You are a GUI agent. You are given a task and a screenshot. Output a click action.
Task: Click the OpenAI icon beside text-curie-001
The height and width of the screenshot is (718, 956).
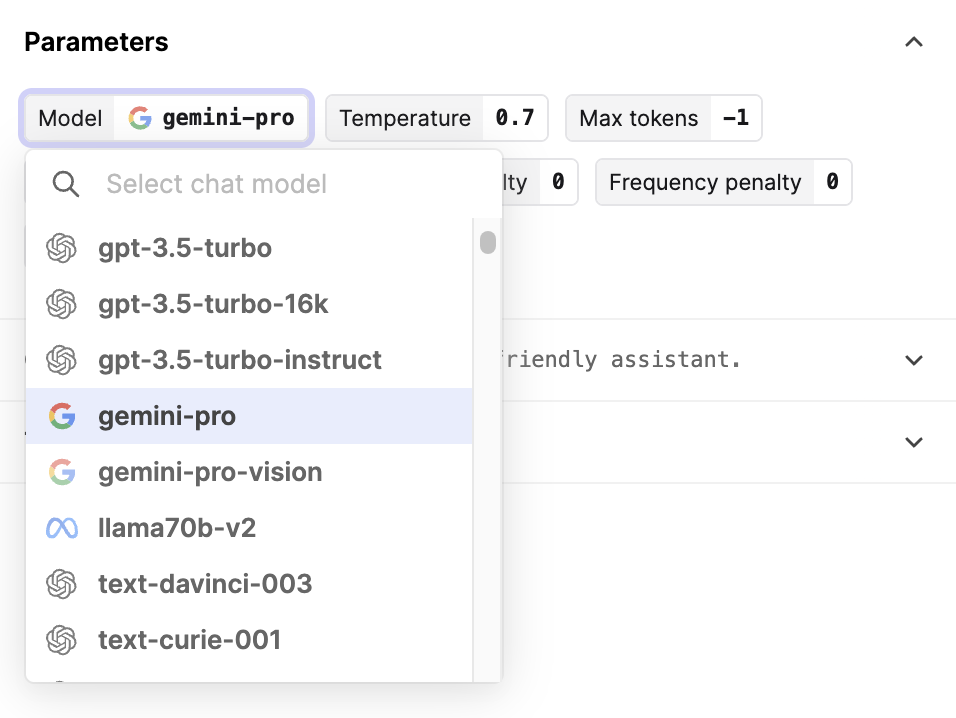62,640
